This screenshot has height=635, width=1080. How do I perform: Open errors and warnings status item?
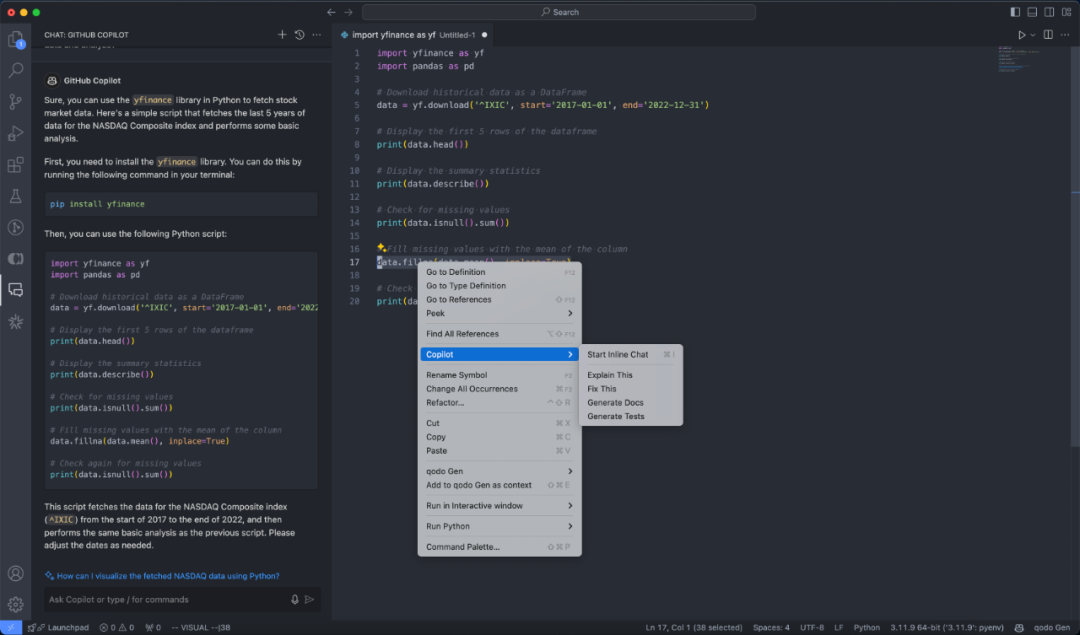click(117, 627)
